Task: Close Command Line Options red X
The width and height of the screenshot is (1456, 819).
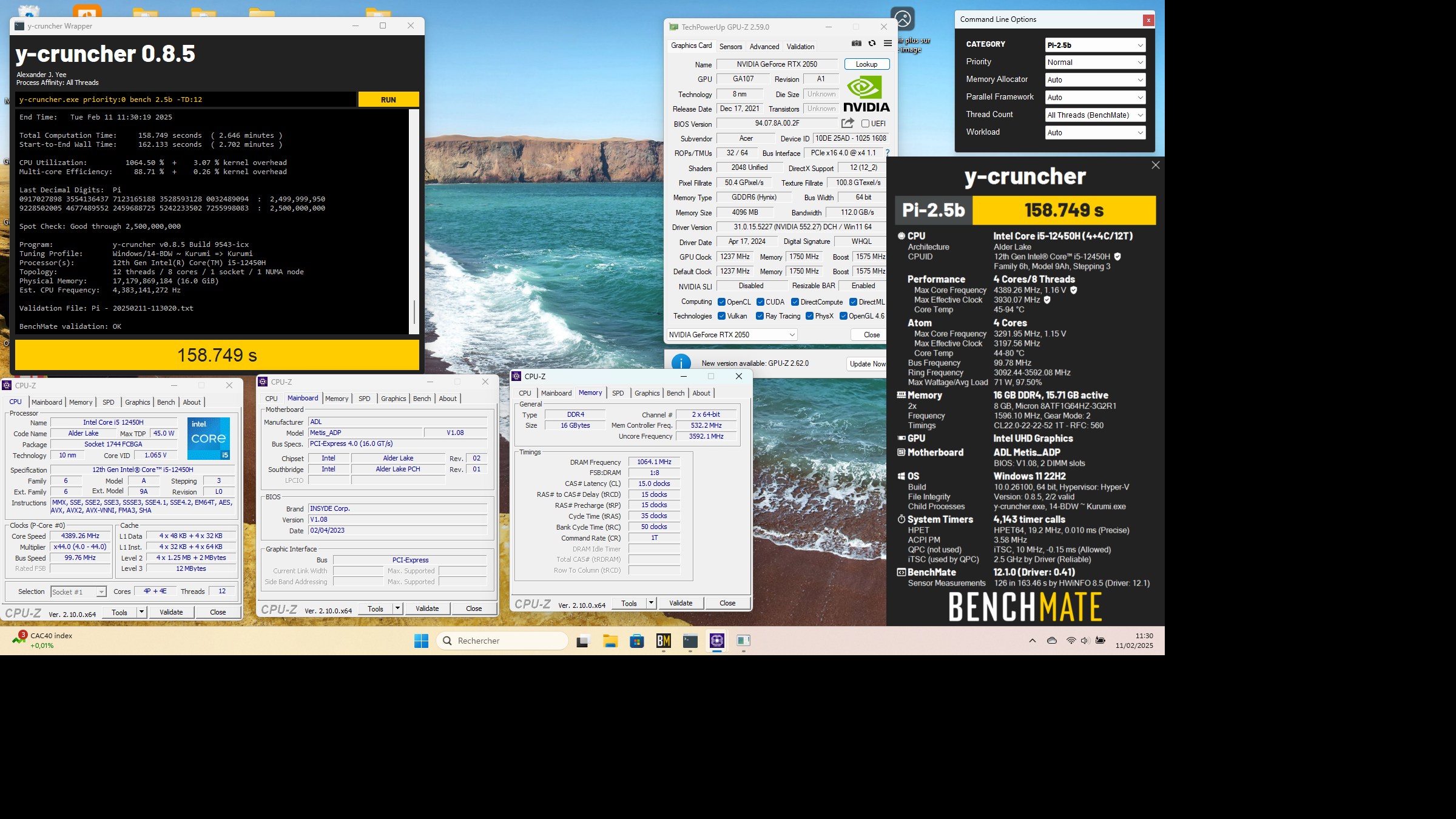Action: [x=1148, y=20]
